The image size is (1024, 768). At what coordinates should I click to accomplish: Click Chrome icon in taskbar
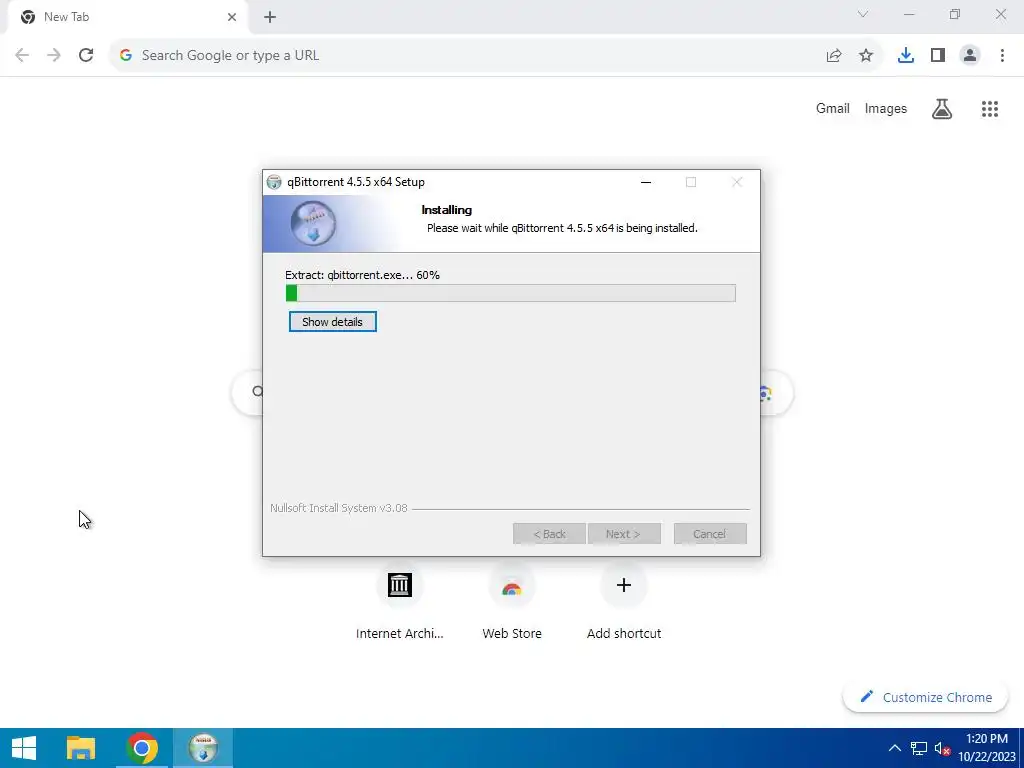coord(142,748)
